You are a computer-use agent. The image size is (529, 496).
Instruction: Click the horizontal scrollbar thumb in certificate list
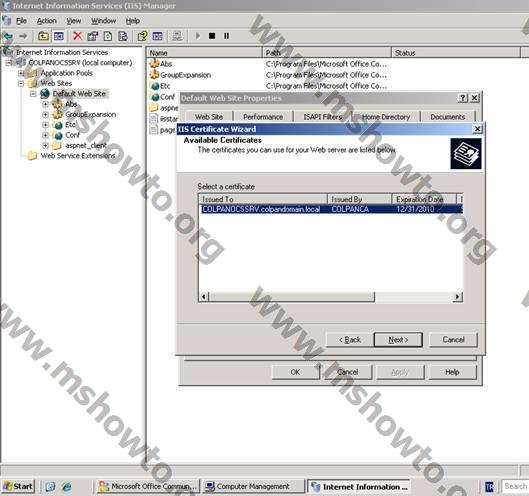click(x=292, y=297)
